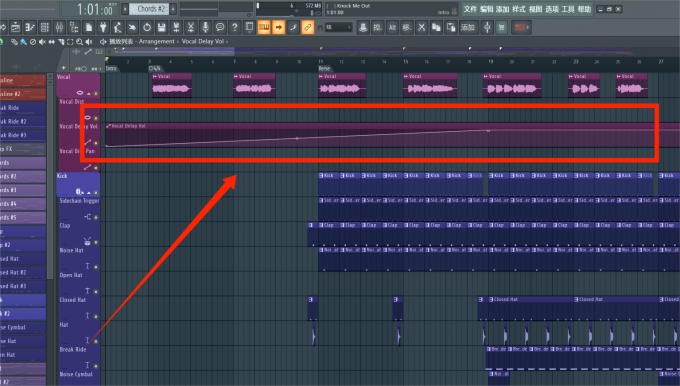Click the project files page icon
Image resolution: width=680 pixels, height=386 pixels.
(89, 27)
